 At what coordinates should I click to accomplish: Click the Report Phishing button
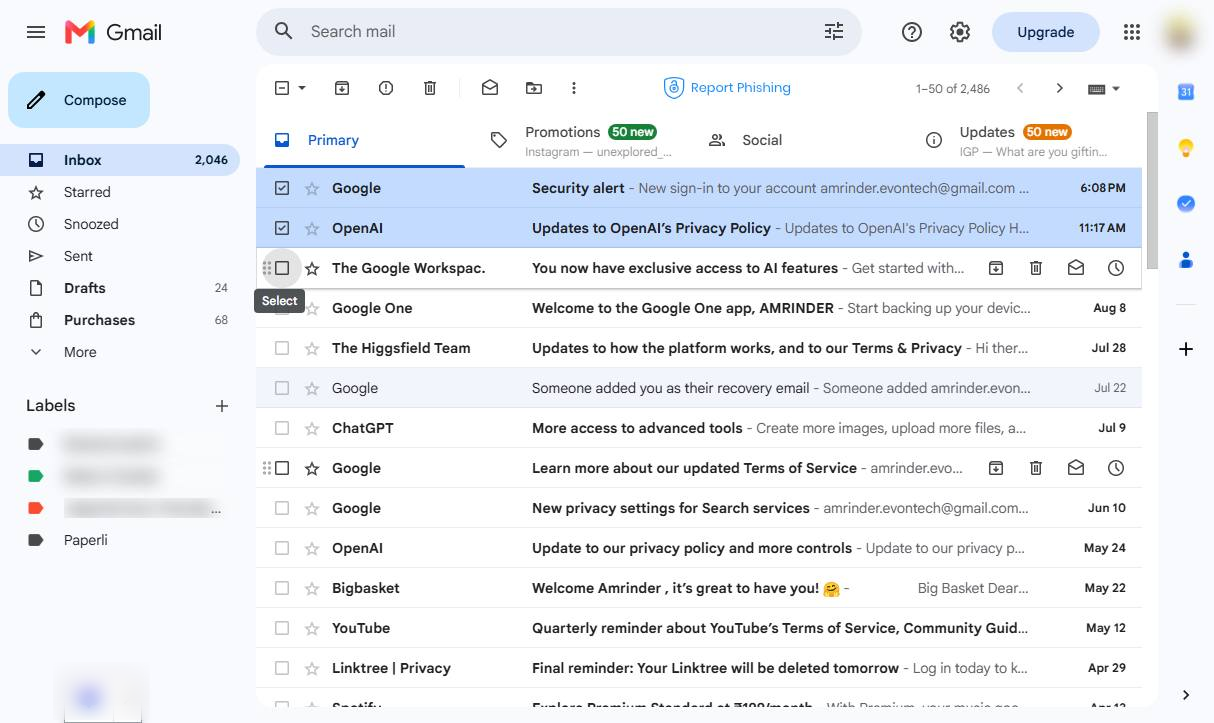click(x=727, y=88)
